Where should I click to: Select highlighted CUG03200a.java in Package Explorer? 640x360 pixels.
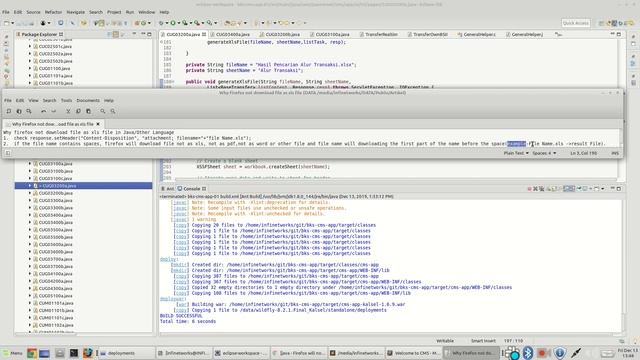pyautogui.click(x=83, y=186)
